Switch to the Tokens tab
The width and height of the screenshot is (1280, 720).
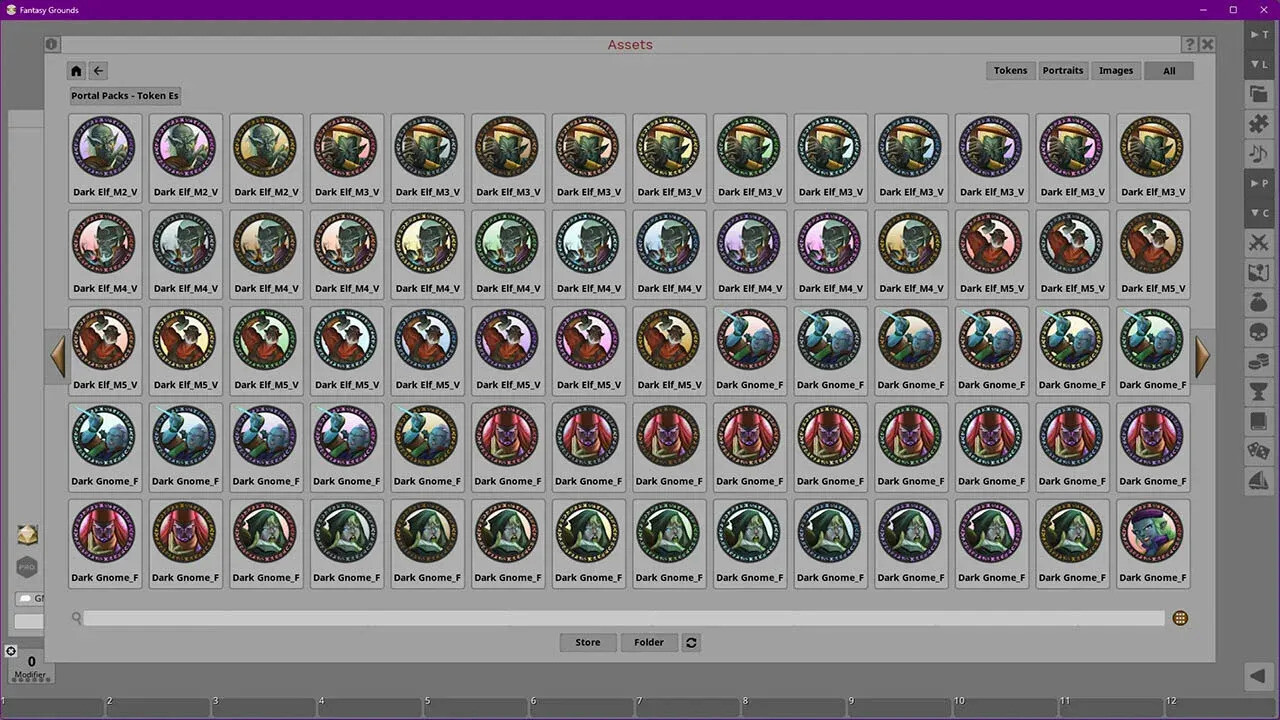pyautogui.click(x=1010, y=70)
